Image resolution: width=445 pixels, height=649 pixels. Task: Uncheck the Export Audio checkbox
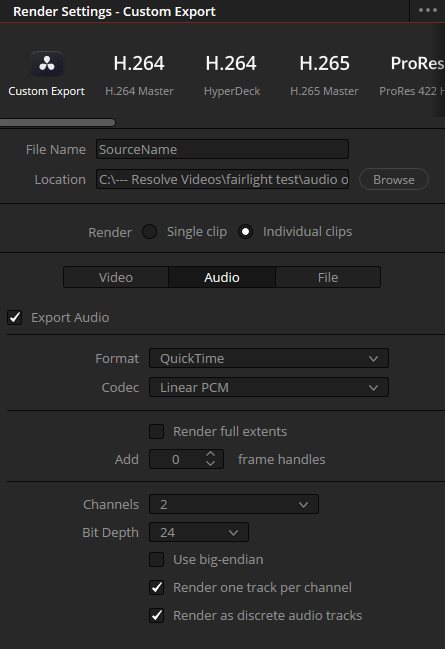coord(15,317)
